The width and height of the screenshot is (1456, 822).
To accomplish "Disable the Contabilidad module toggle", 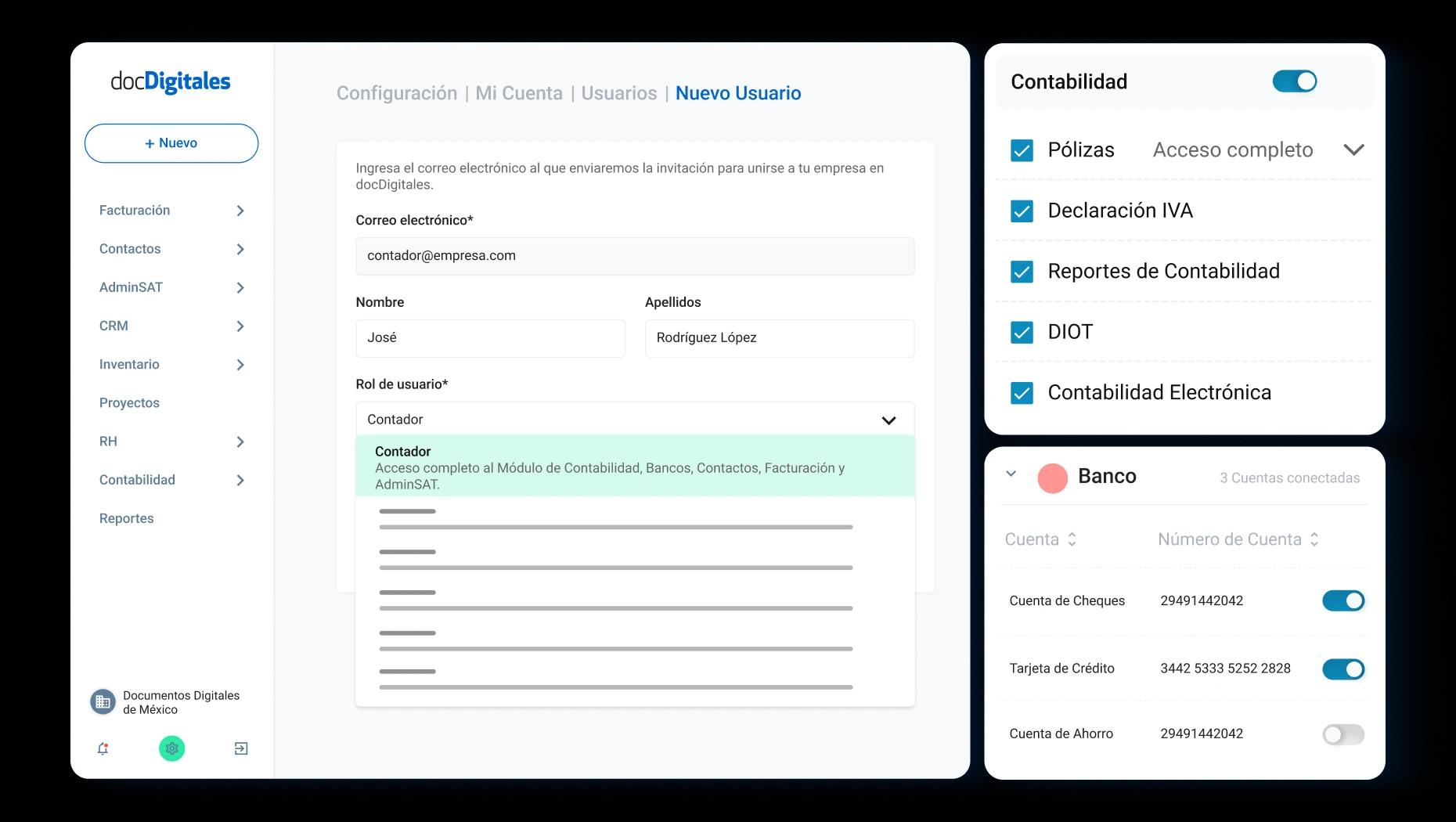I will [1294, 81].
